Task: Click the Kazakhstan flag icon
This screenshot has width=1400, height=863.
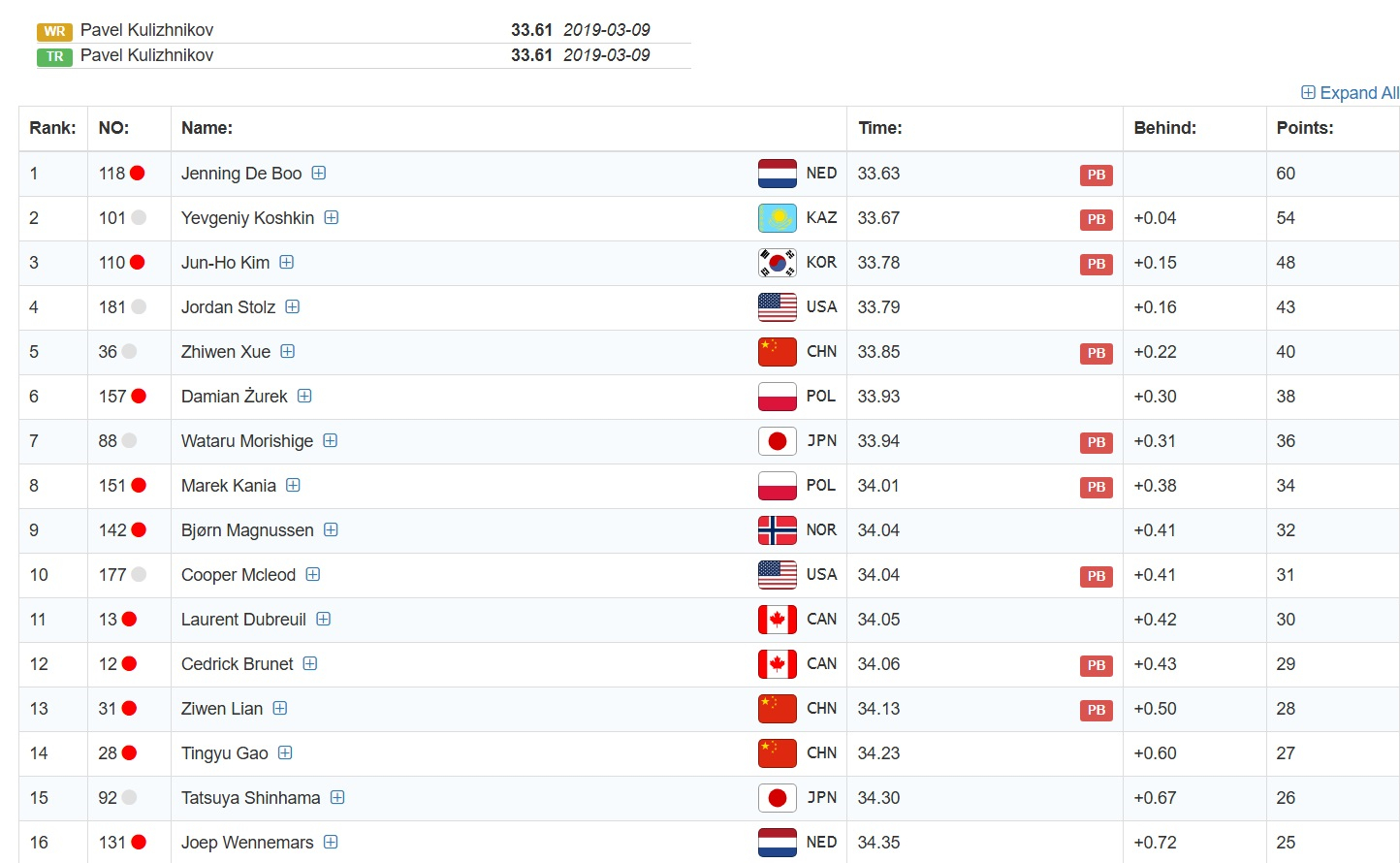Action: pos(777,218)
